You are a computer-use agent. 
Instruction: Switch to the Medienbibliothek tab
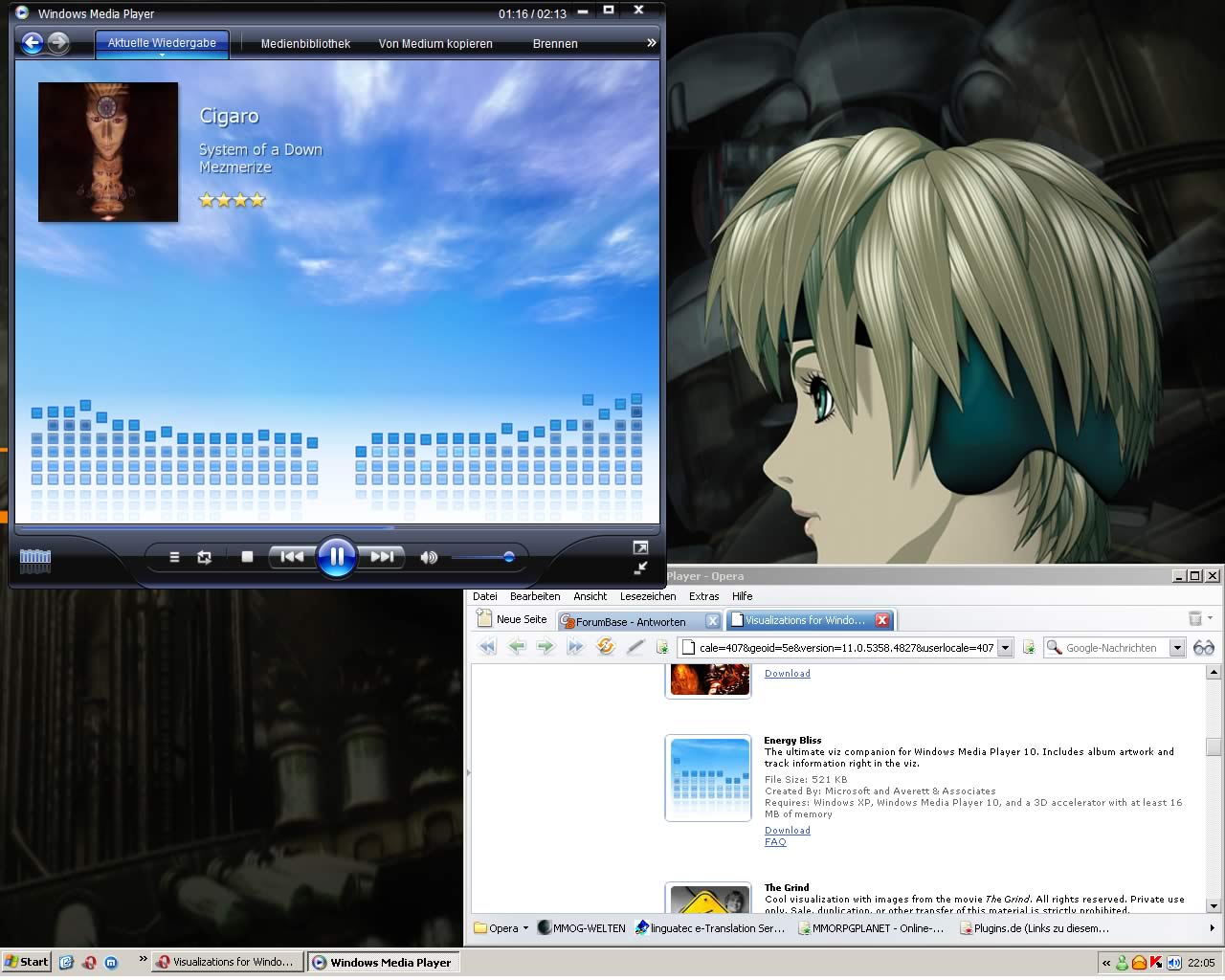point(305,43)
